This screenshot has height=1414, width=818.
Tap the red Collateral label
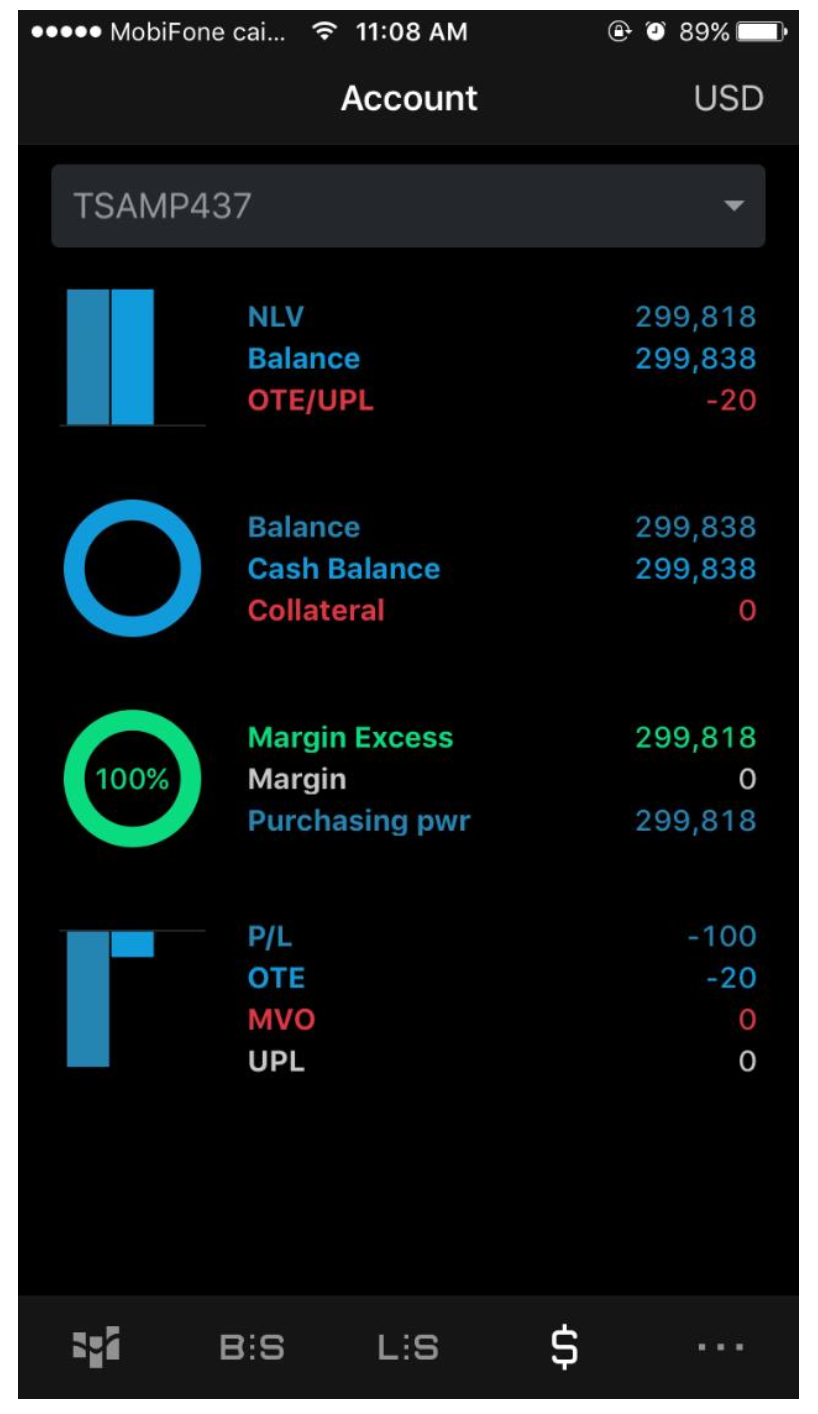pyautogui.click(x=315, y=610)
